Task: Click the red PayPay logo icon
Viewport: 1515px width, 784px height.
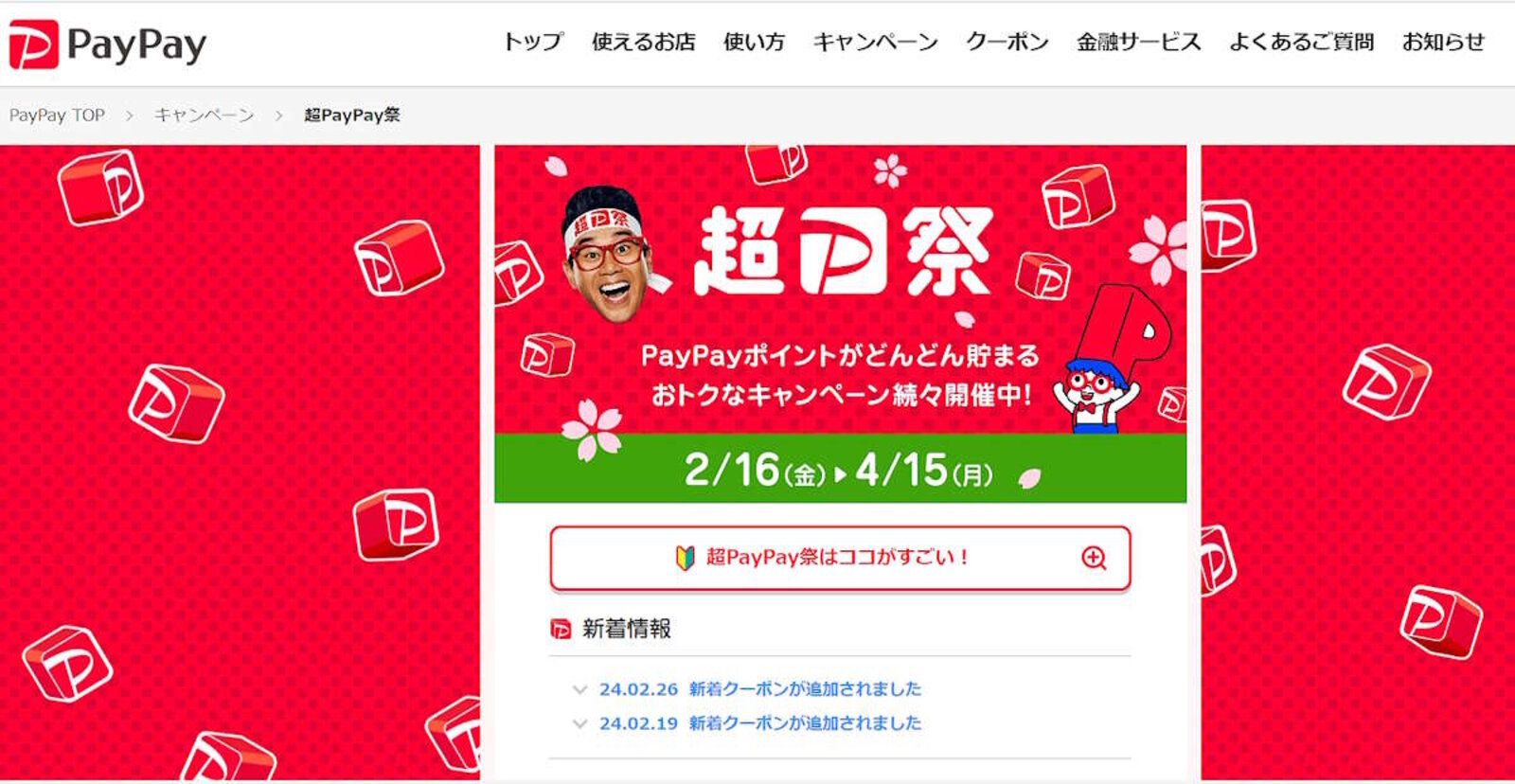Action: coord(33,45)
